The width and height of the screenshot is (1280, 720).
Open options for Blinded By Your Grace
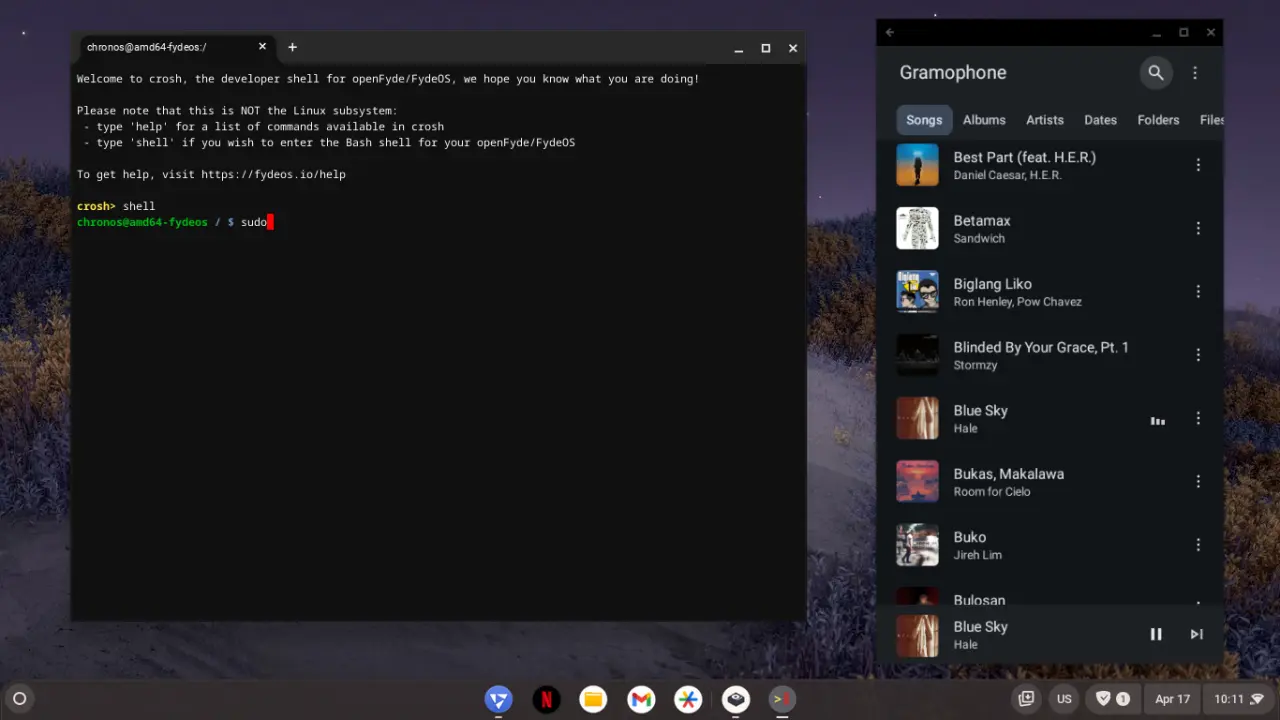click(x=1198, y=355)
